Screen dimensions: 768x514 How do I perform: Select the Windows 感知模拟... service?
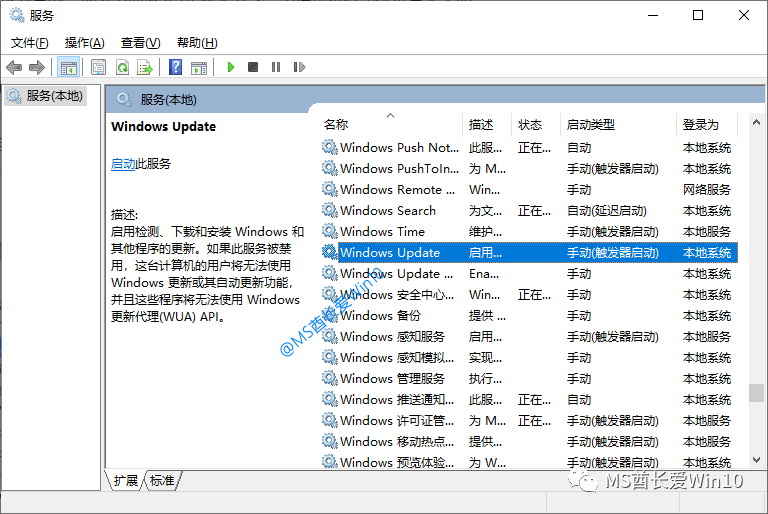pos(529,357)
